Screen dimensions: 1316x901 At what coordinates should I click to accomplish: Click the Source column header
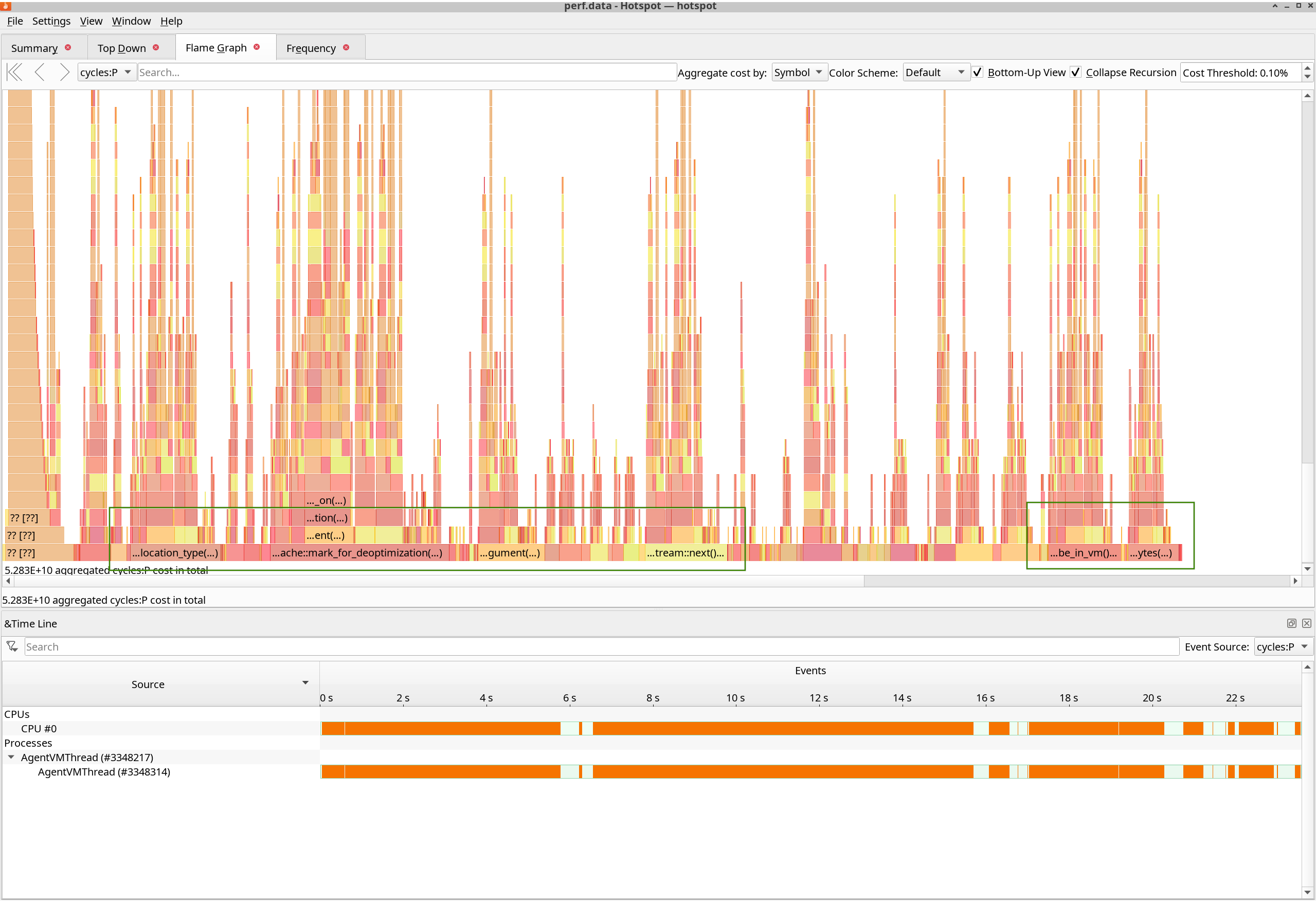148,684
